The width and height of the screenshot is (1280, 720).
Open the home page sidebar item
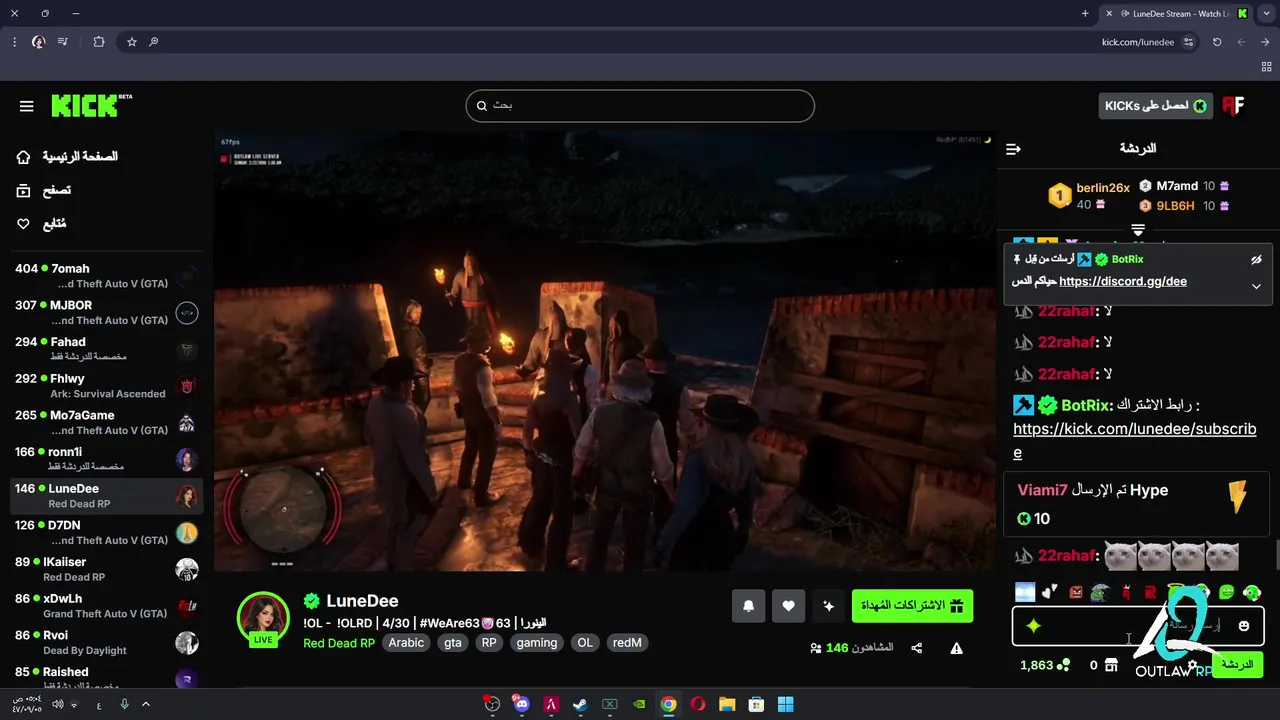(x=67, y=157)
